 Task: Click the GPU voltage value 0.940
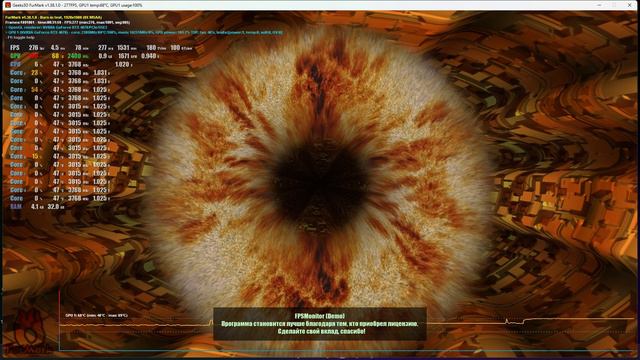point(148,56)
